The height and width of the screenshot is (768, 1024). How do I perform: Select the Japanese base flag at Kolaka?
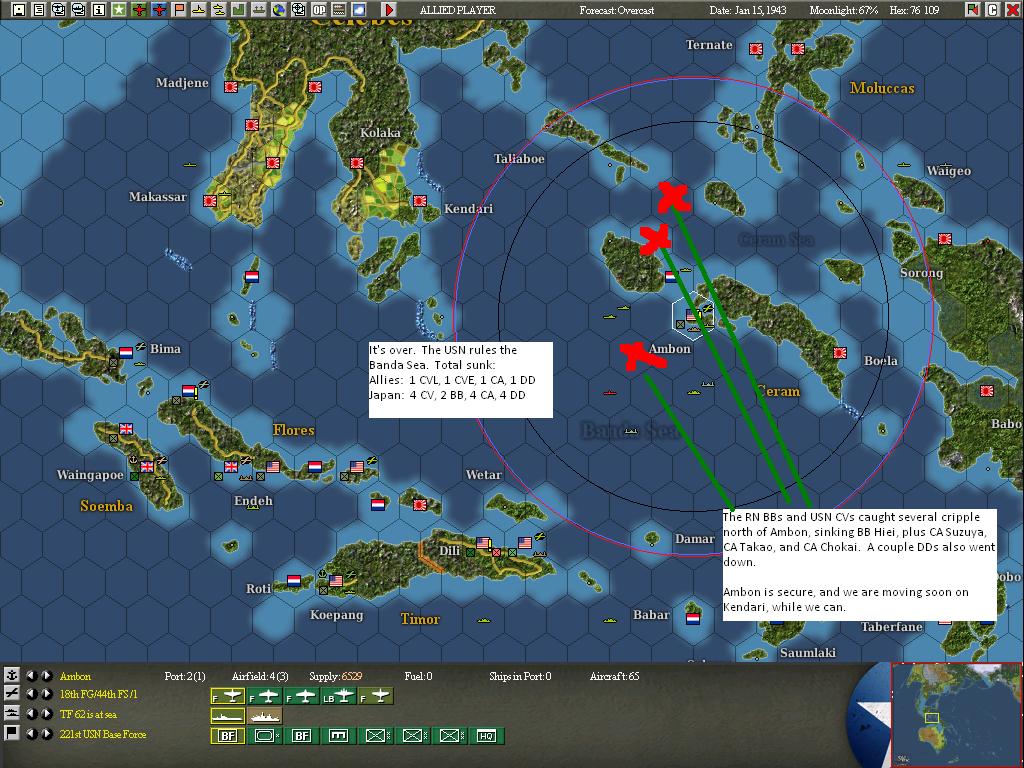click(x=357, y=163)
